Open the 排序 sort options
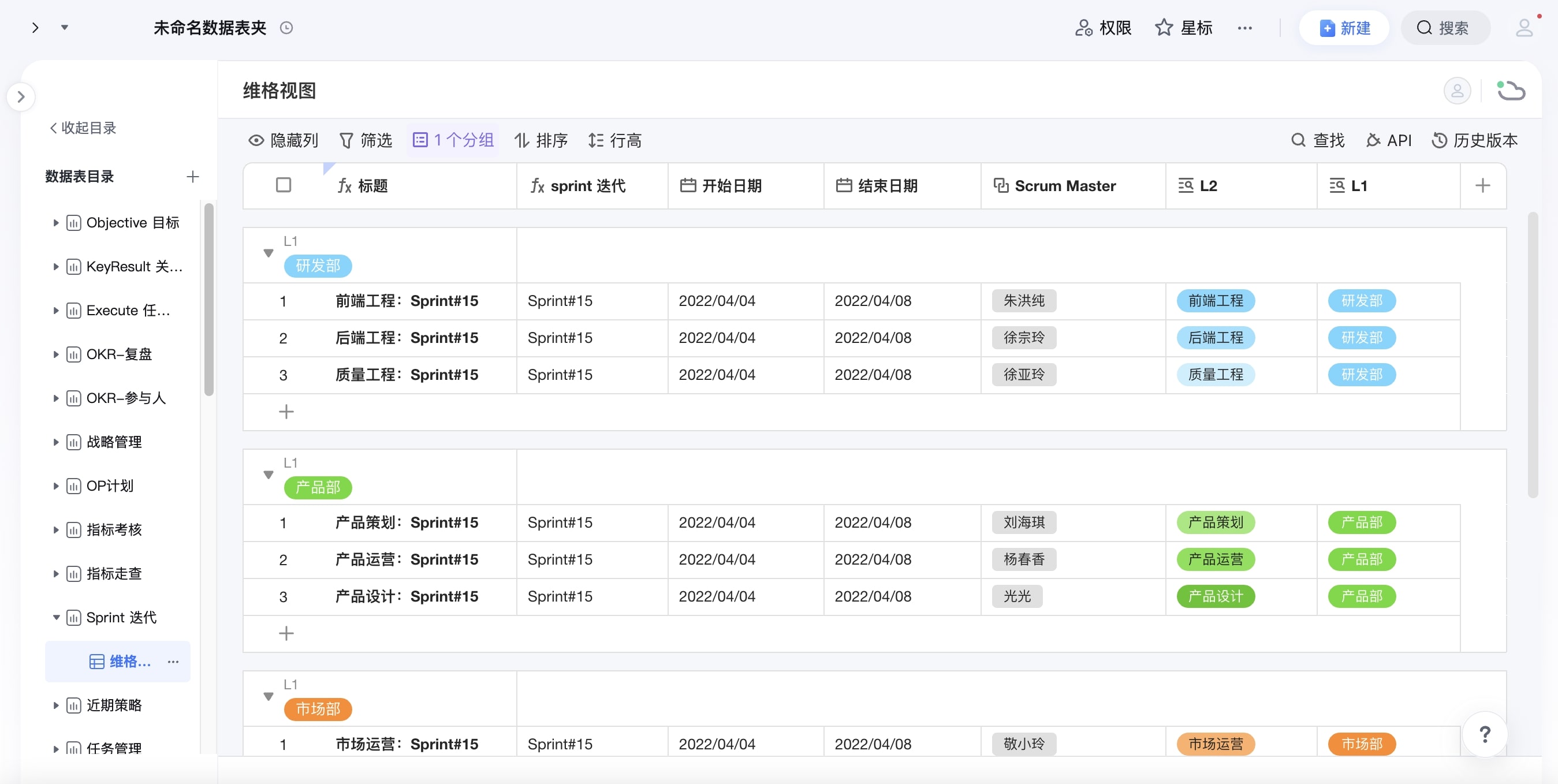 click(x=540, y=140)
